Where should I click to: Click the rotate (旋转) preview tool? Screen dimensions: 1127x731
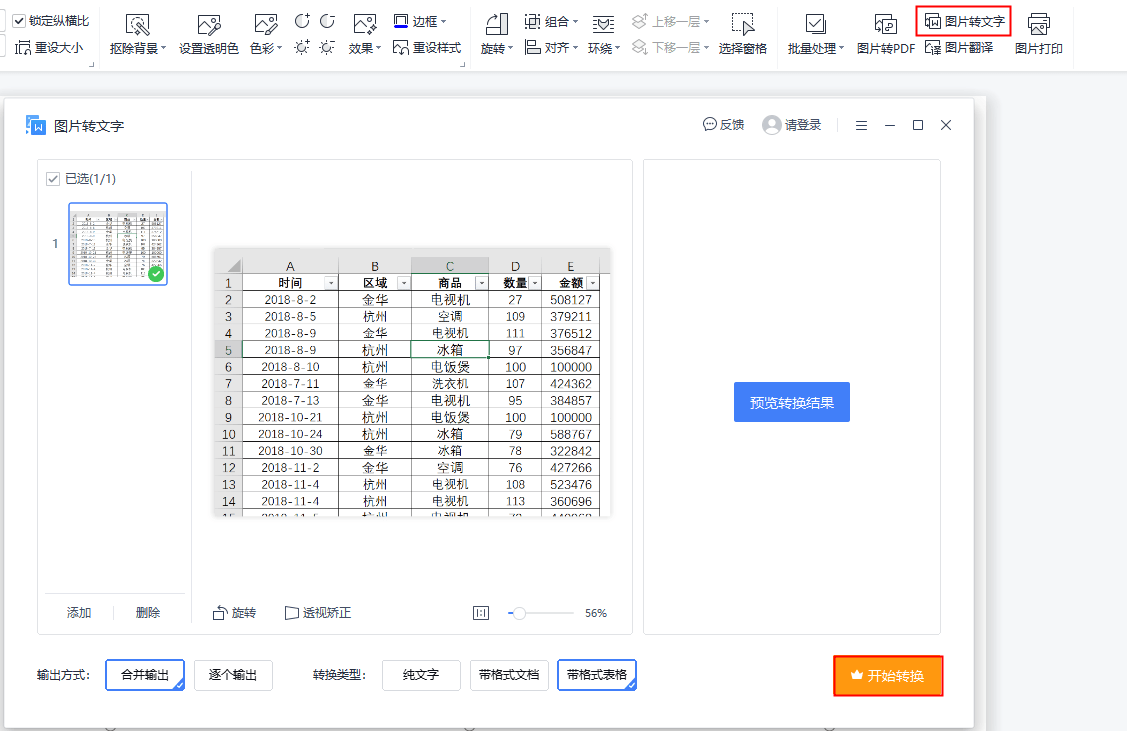click(234, 612)
